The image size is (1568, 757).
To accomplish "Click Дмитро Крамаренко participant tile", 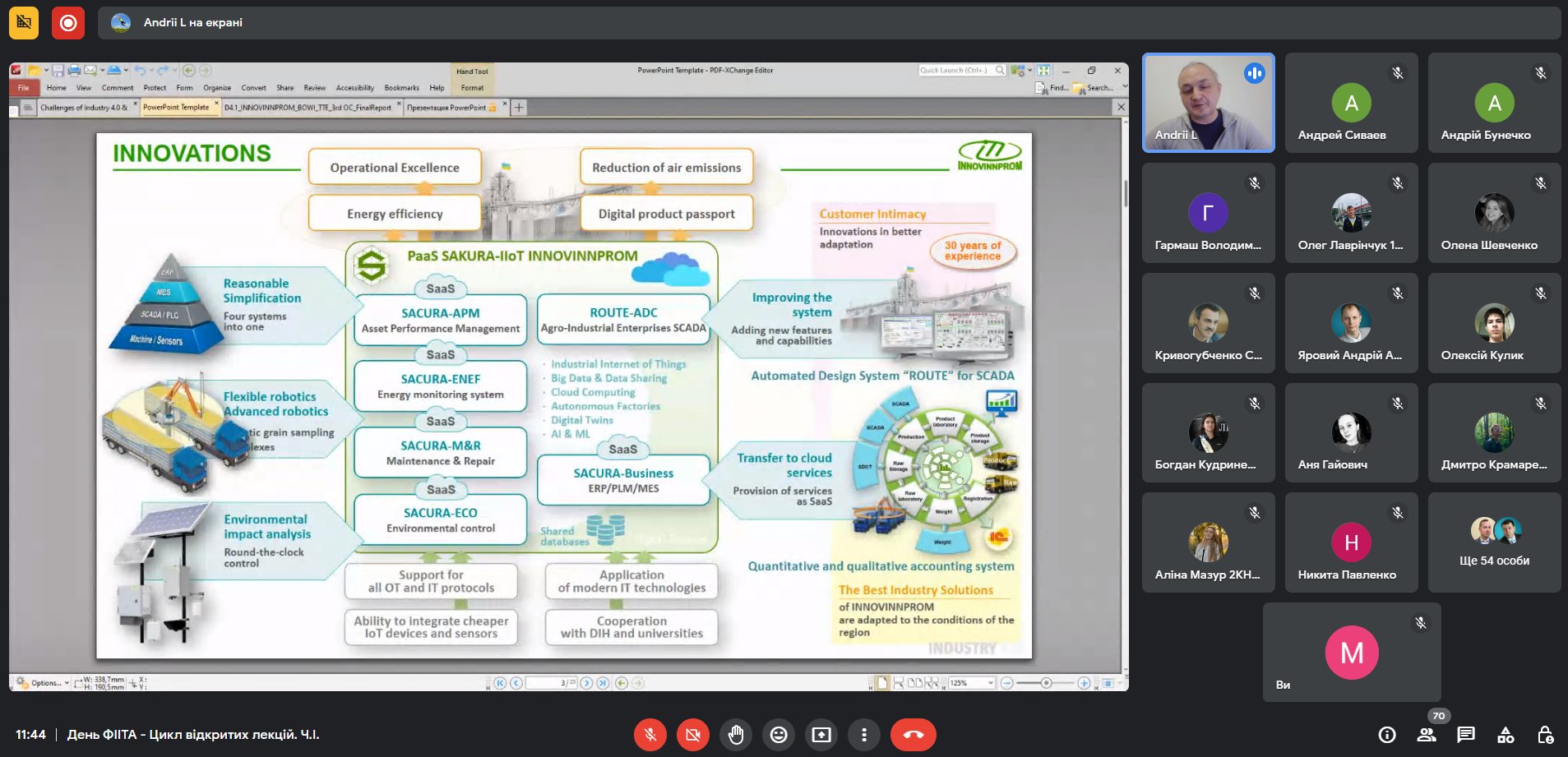I will (1495, 432).
